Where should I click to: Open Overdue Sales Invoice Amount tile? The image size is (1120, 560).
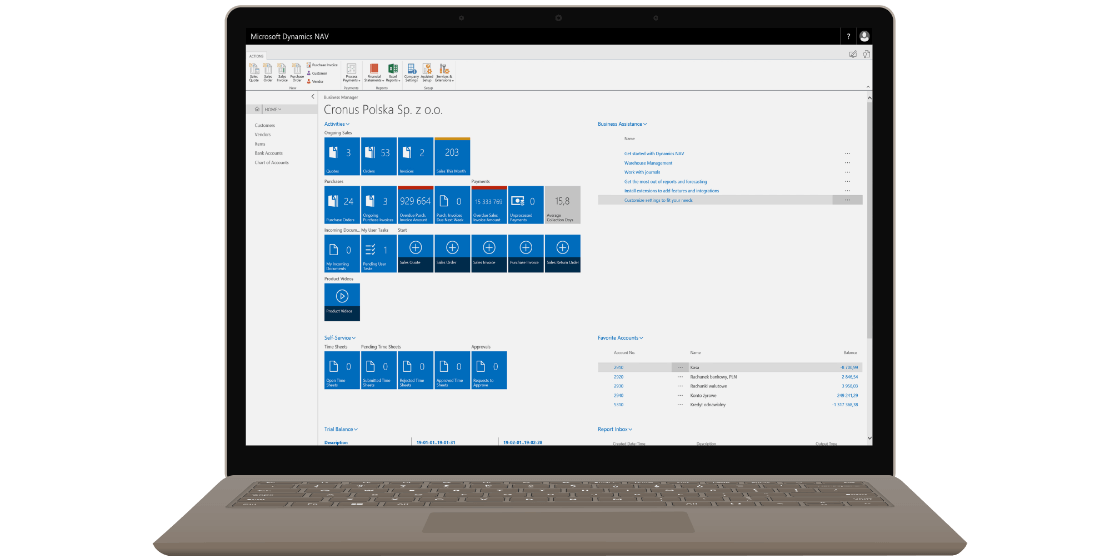point(489,205)
